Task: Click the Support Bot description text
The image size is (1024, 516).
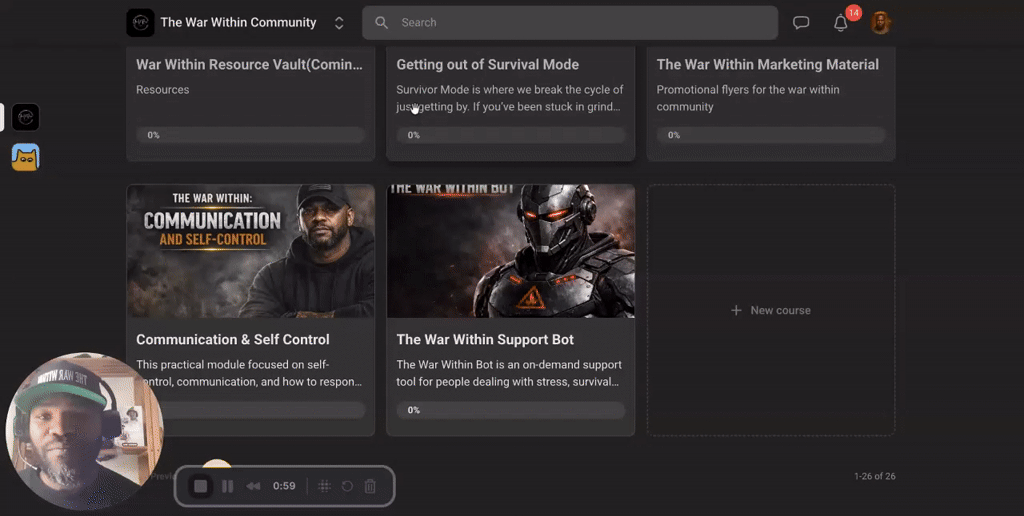Action: [x=509, y=373]
